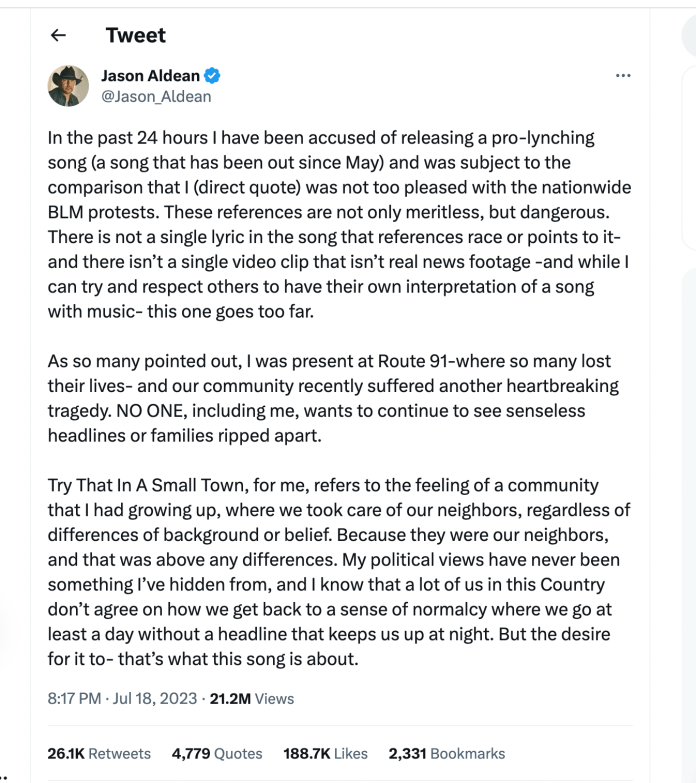Open the tweet's more options ellipsis
This screenshot has height=783, width=696.
(623, 76)
